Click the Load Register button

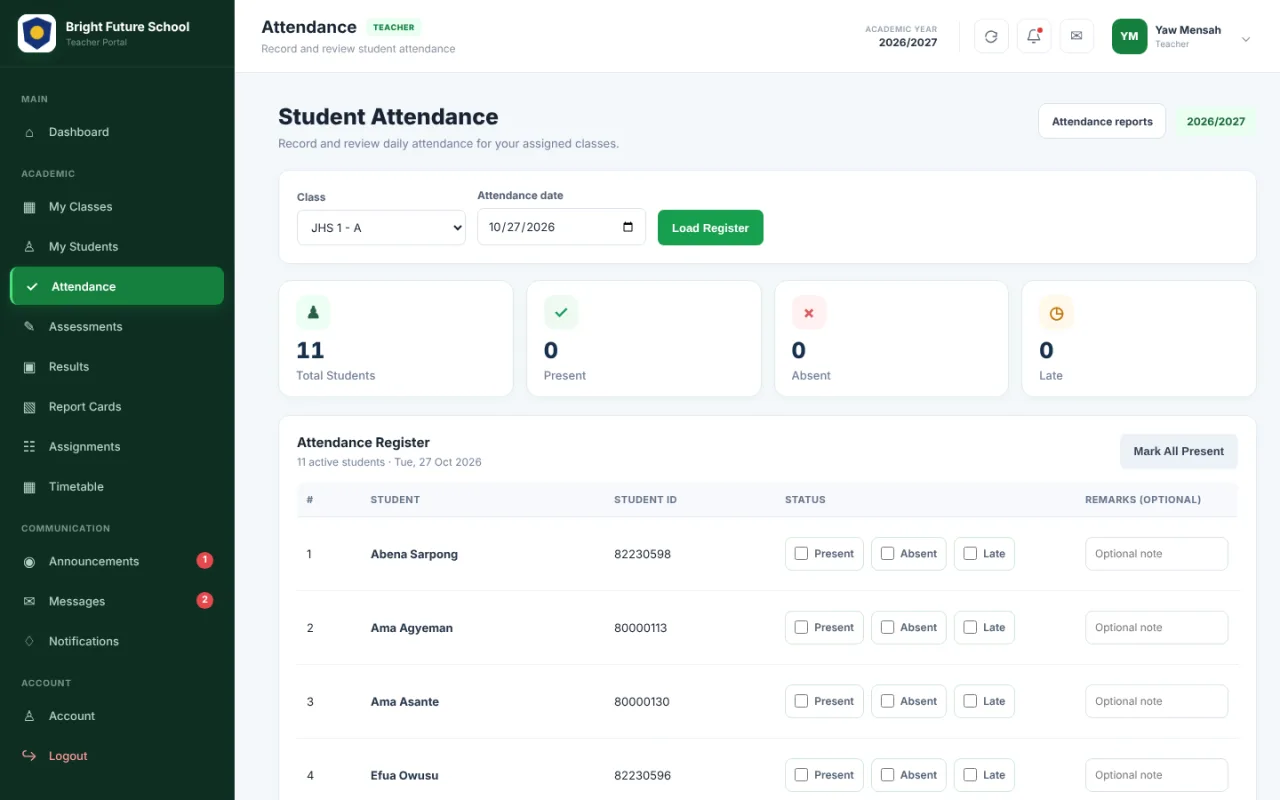click(710, 228)
